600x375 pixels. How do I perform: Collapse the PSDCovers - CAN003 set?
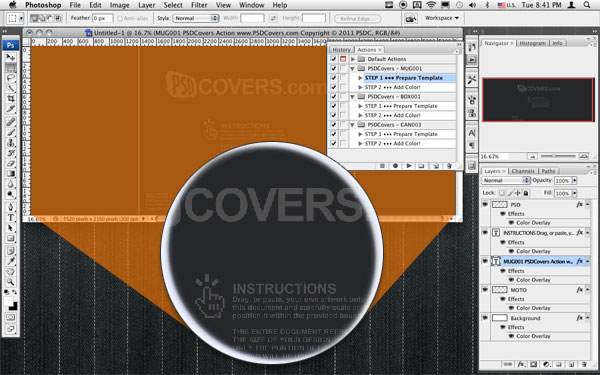352,125
